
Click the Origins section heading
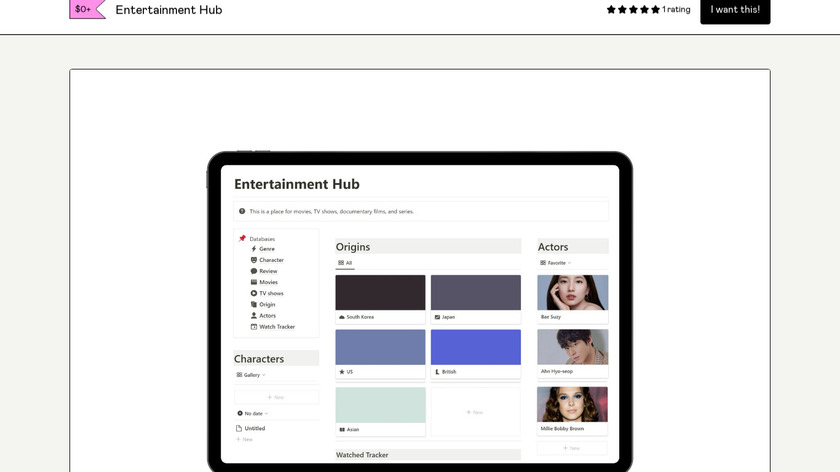[353, 247]
